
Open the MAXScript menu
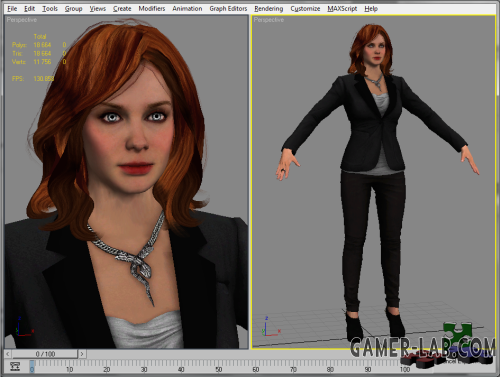coord(342,9)
